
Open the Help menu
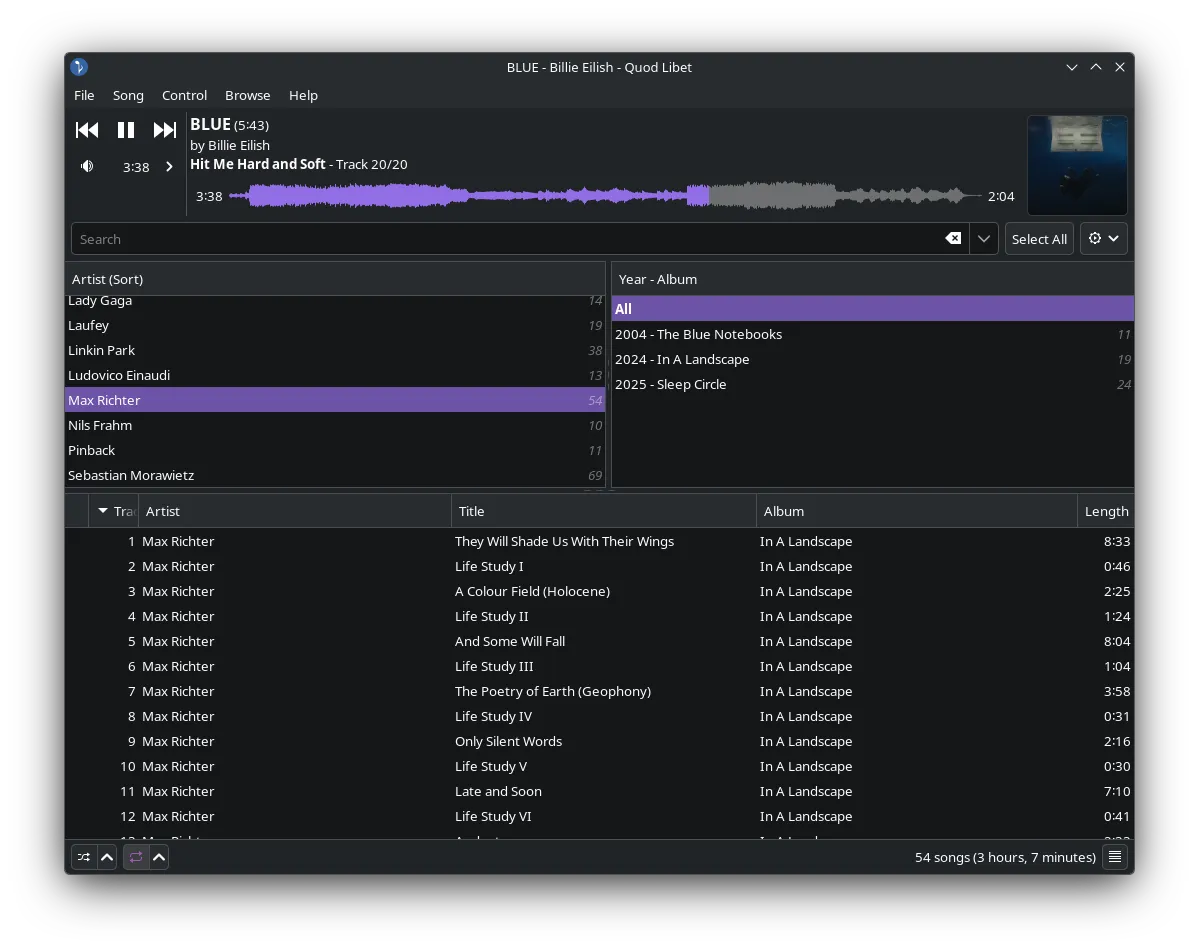[303, 96]
